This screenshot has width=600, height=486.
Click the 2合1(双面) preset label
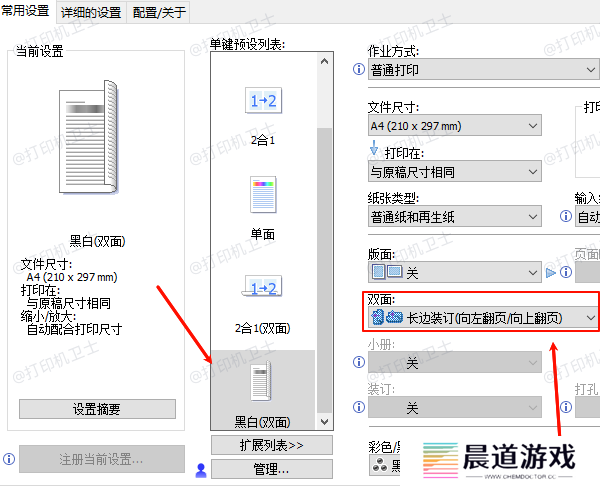pos(263,328)
